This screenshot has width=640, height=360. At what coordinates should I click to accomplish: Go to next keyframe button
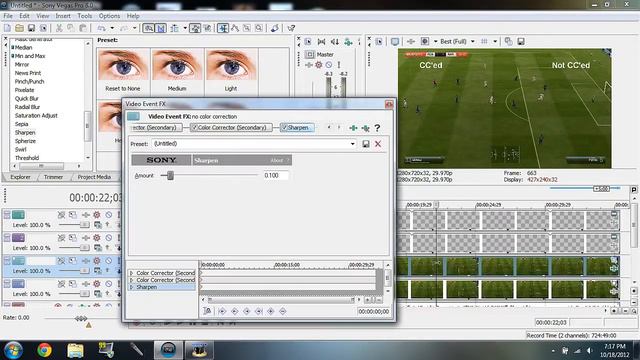(x=247, y=311)
